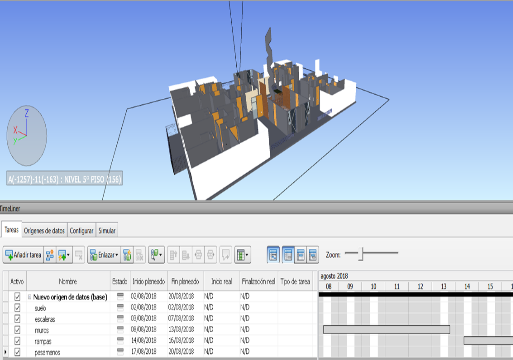Screen dimensions: 513x360
Task: Click the insert task icon next to Añadir tarea
Action: point(50,255)
